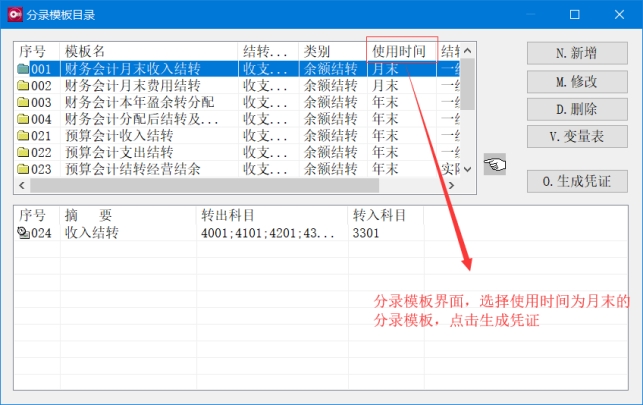Select row 财务会计分配后结转及...
The height and width of the screenshot is (405, 643).
237,119
